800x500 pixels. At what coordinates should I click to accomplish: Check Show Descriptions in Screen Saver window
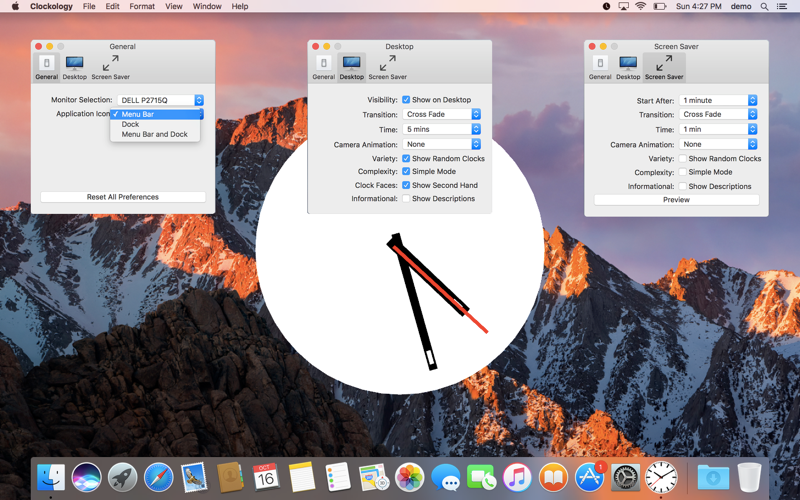coord(683,186)
